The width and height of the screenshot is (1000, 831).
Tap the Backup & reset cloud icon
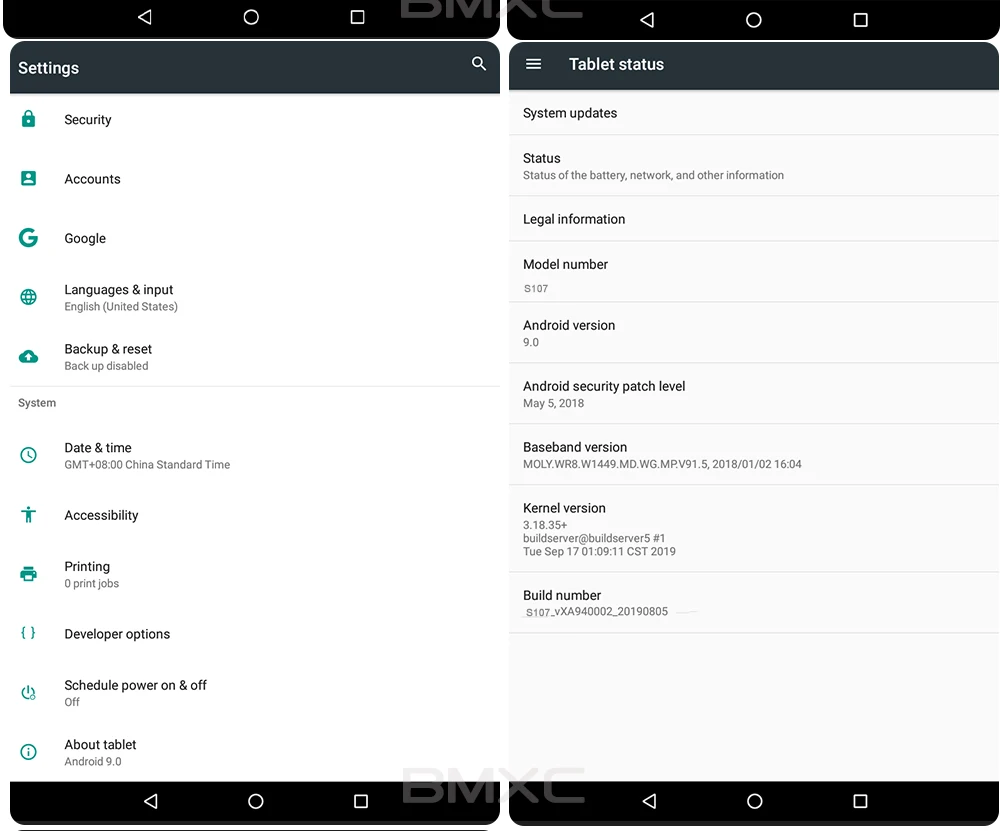(28, 357)
